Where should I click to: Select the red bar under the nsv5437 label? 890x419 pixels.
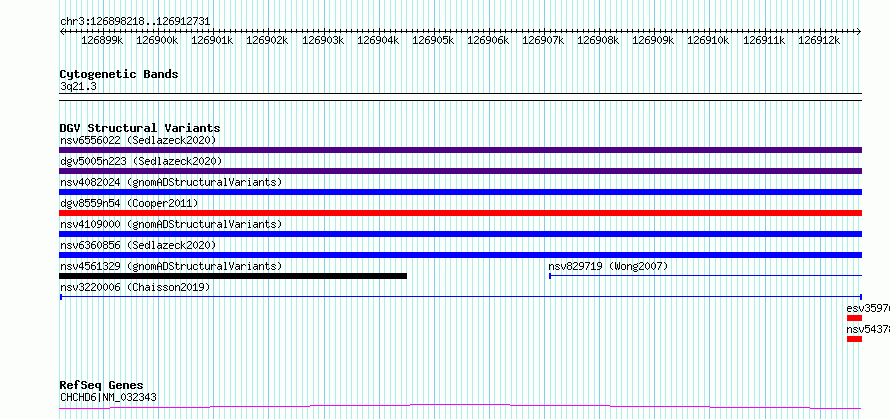tap(854, 339)
